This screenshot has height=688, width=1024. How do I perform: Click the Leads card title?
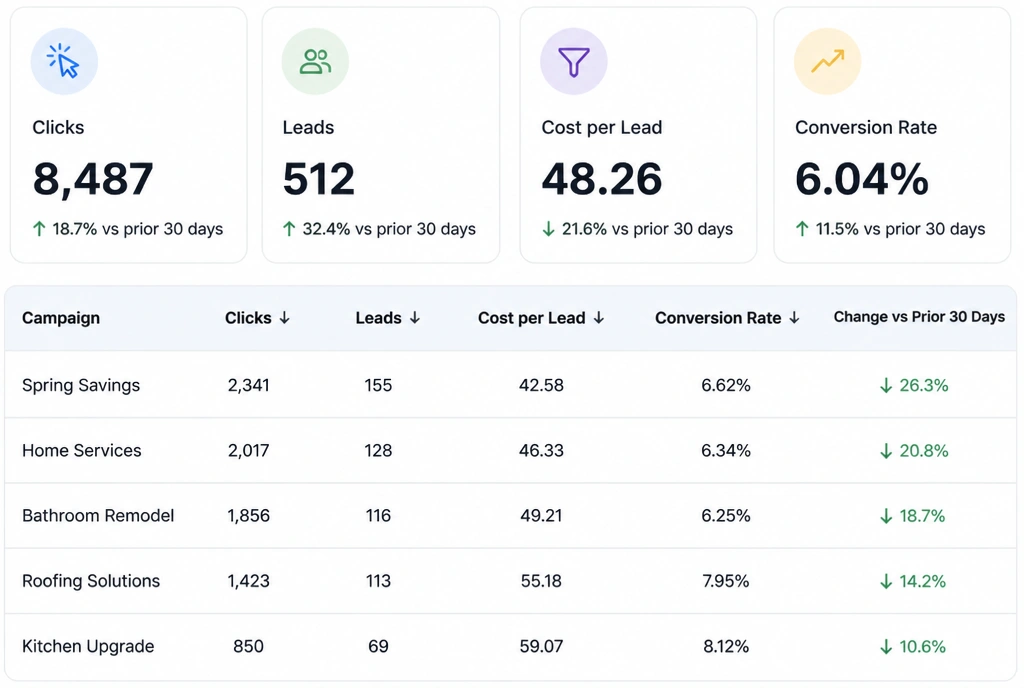[308, 127]
